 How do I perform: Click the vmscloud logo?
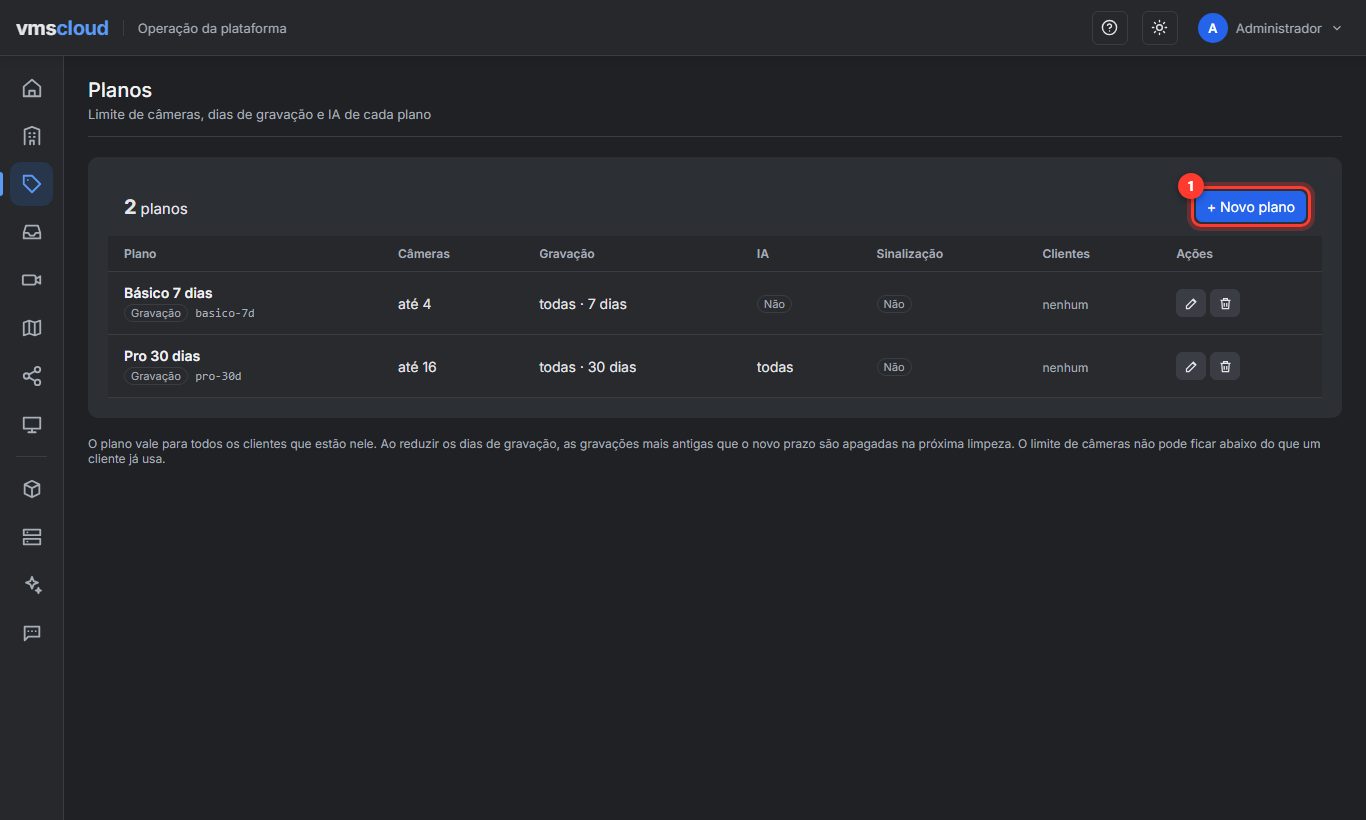[62, 28]
